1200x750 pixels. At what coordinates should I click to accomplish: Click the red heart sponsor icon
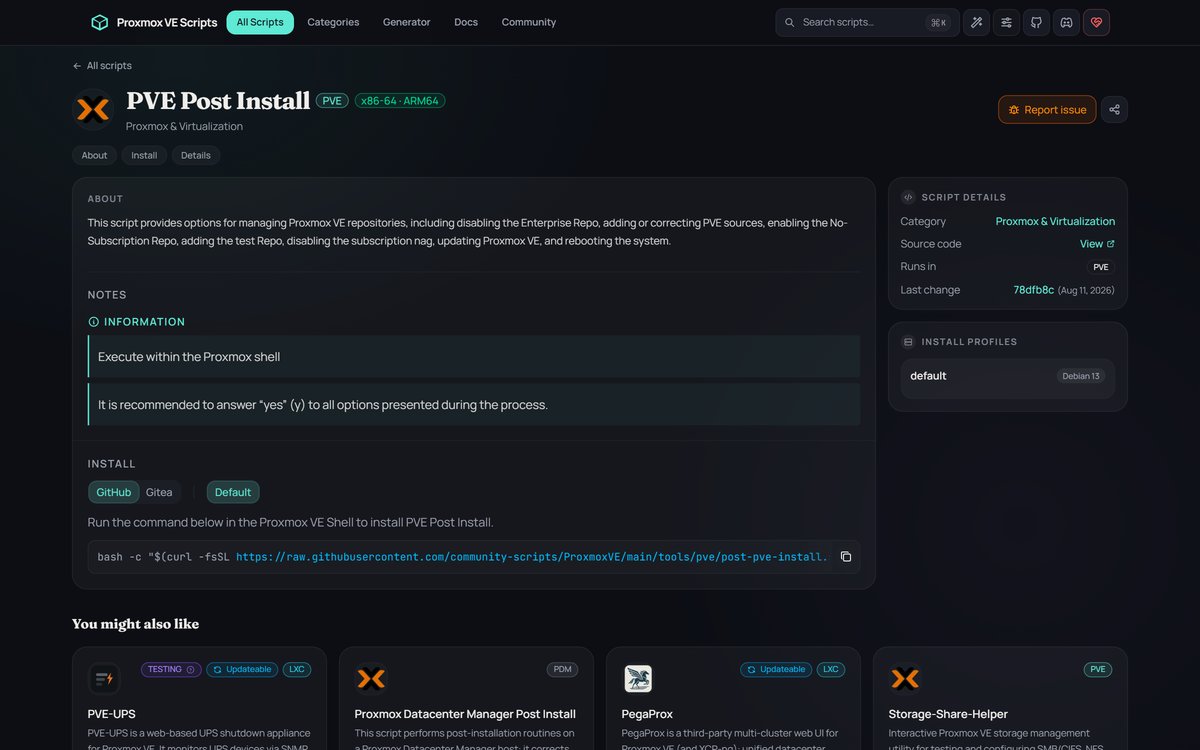[1096, 22]
